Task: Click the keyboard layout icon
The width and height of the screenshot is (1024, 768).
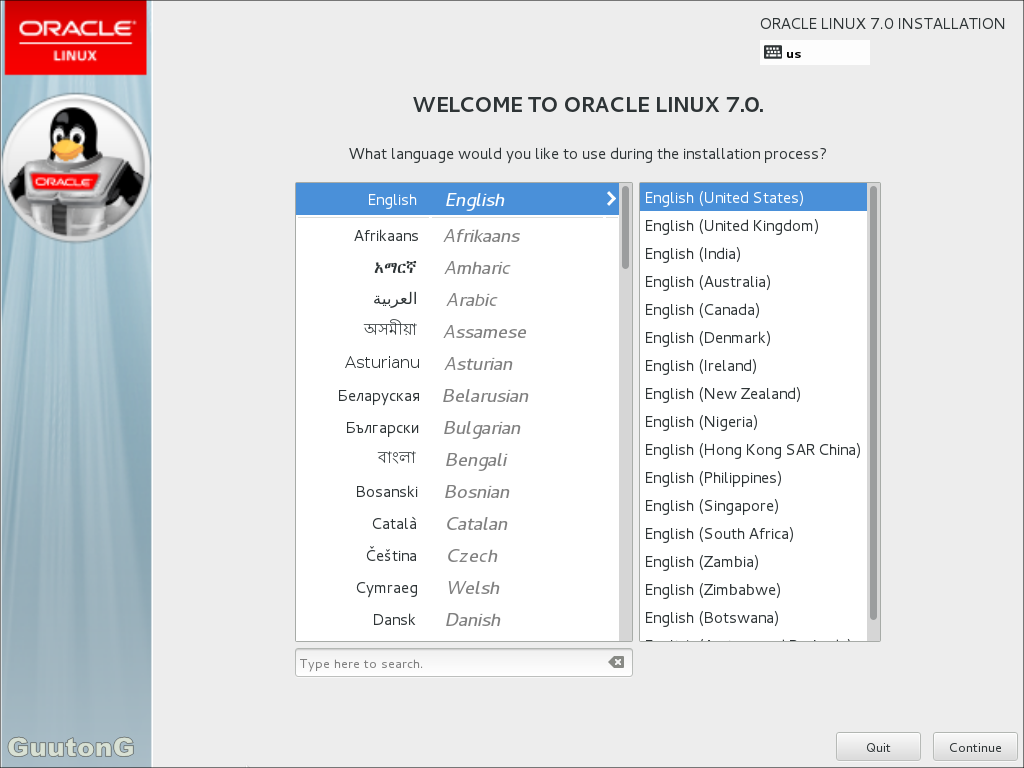Action: click(x=773, y=52)
